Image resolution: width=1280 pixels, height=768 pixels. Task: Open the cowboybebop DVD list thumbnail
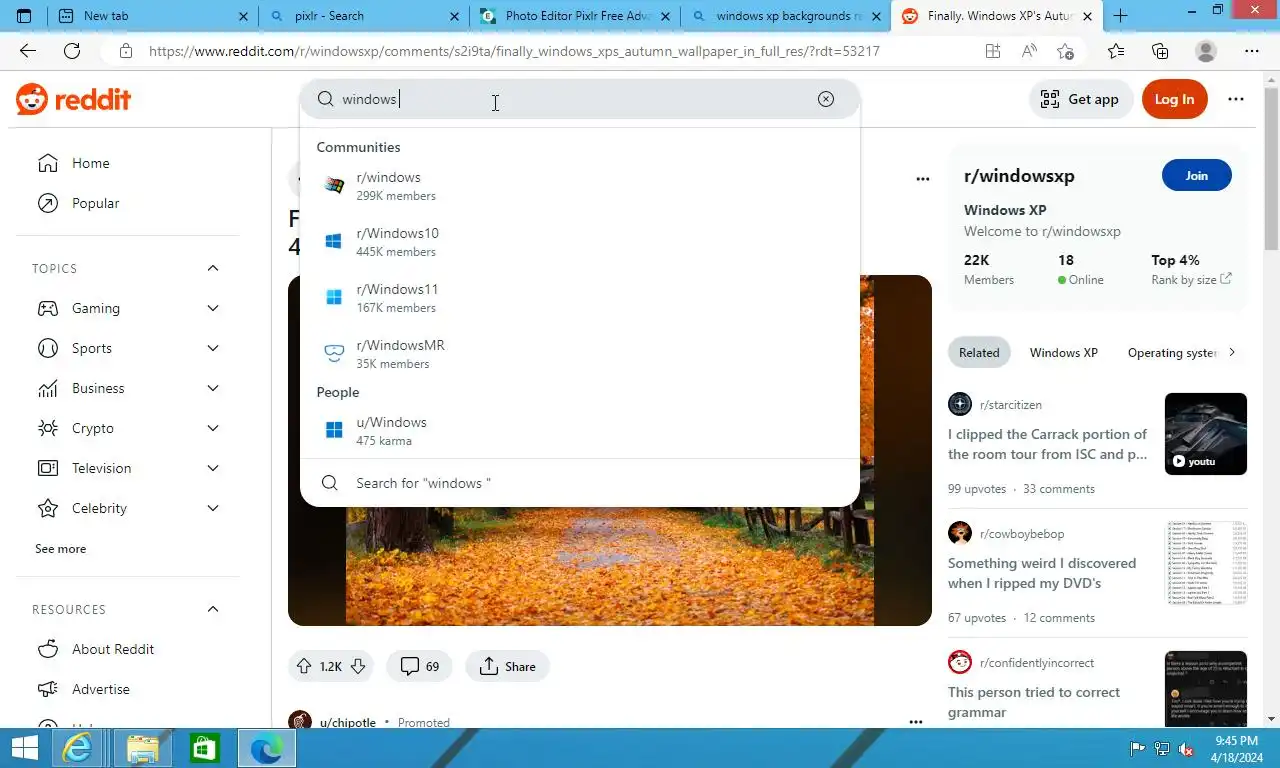1206,563
